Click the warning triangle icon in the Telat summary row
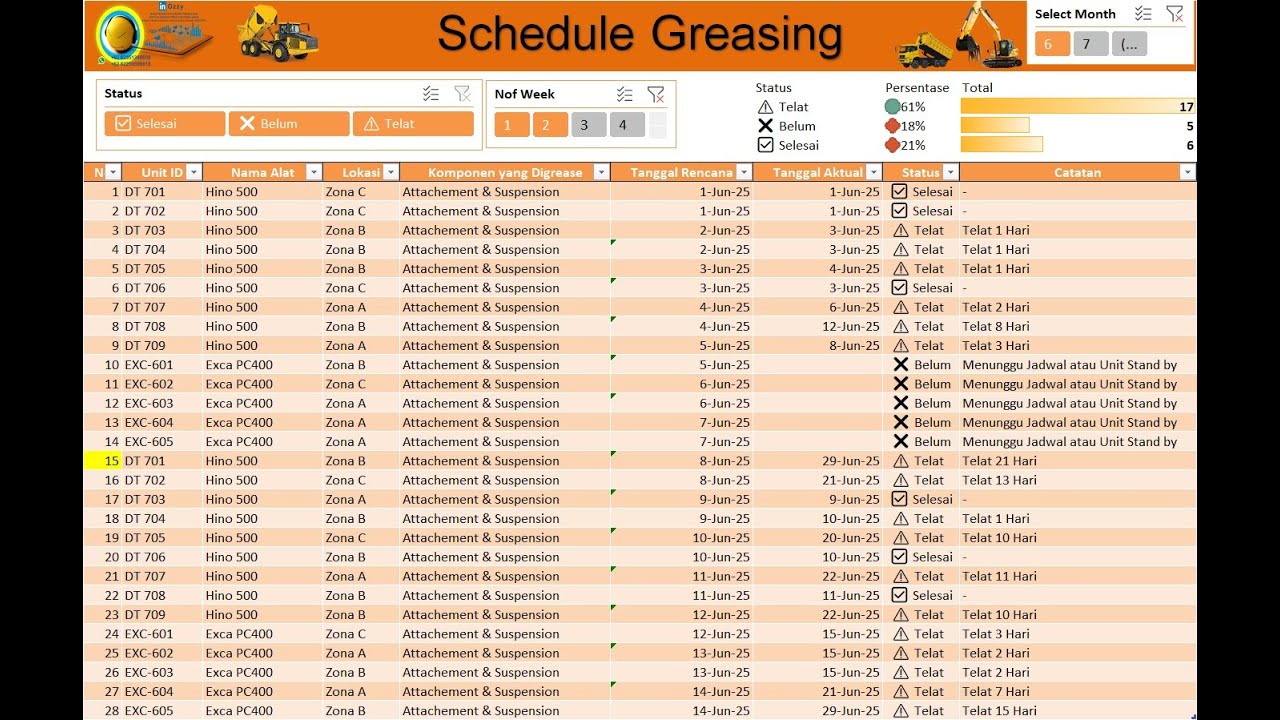Screen dimensions: 1280x720 pyautogui.click(x=766, y=107)
